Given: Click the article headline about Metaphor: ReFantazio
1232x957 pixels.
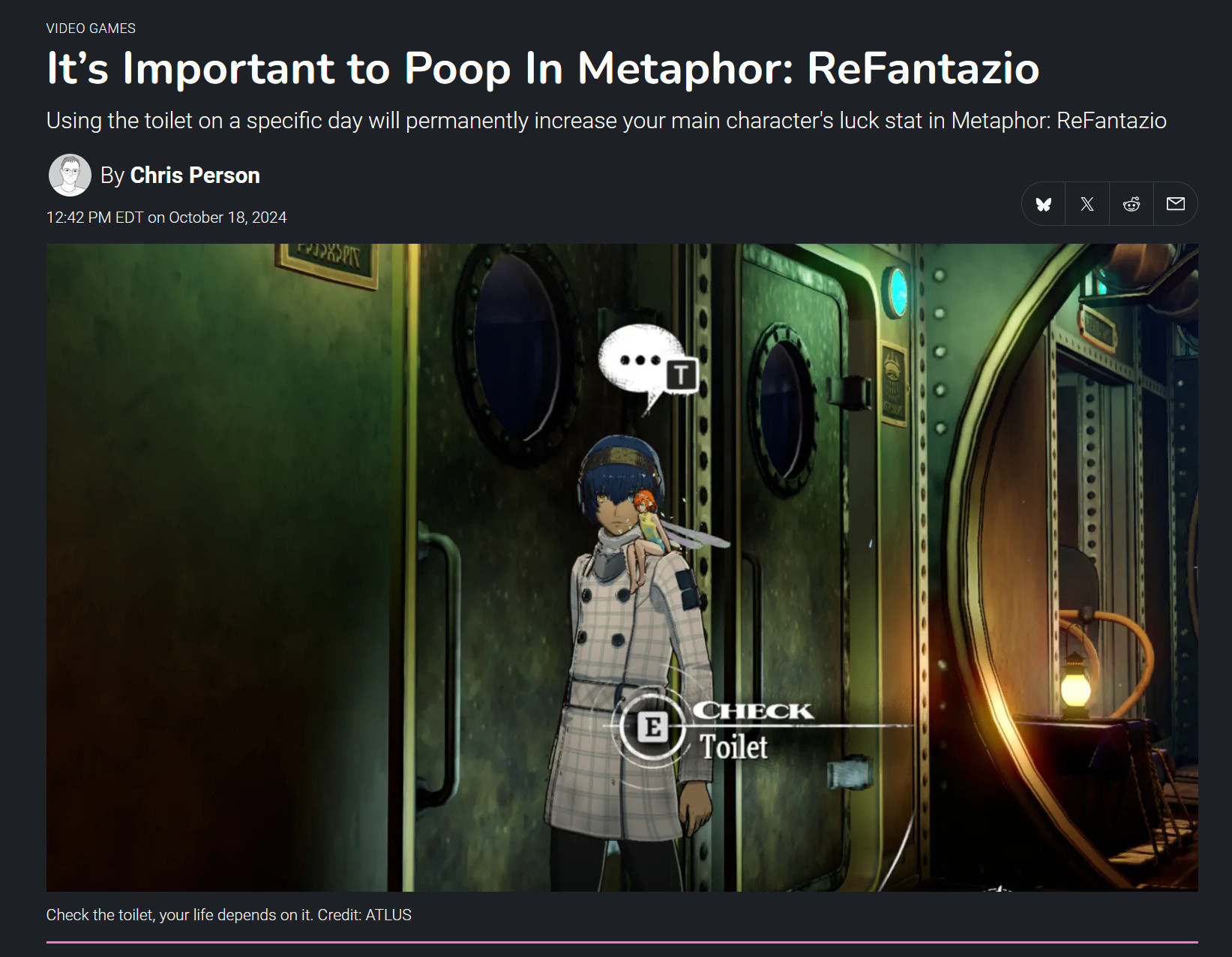Looking at the screenshot, I should 543,68.
